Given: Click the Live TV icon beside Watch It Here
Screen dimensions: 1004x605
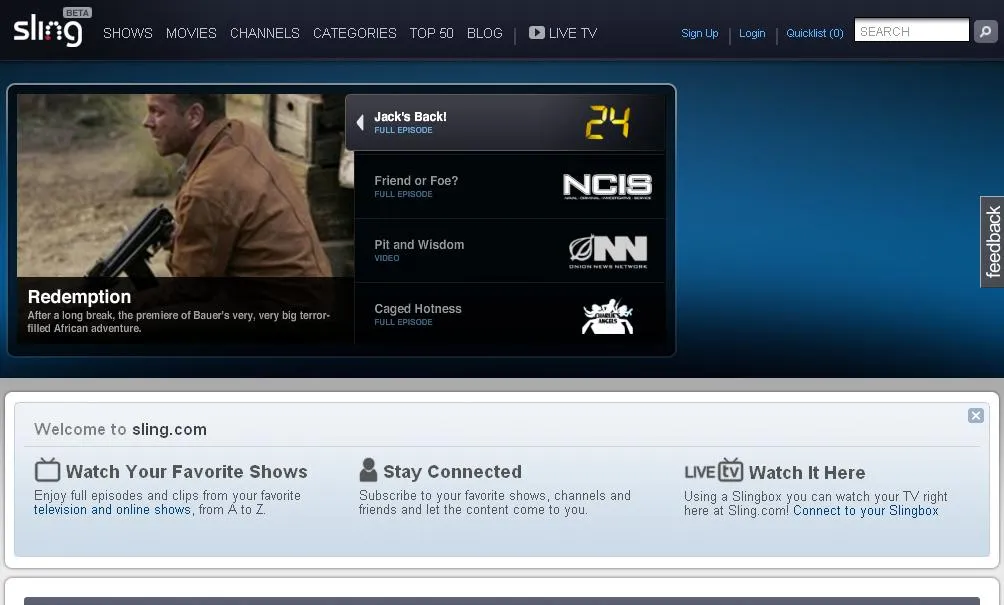Looking at the screenshot, I should tap(713, 471).
